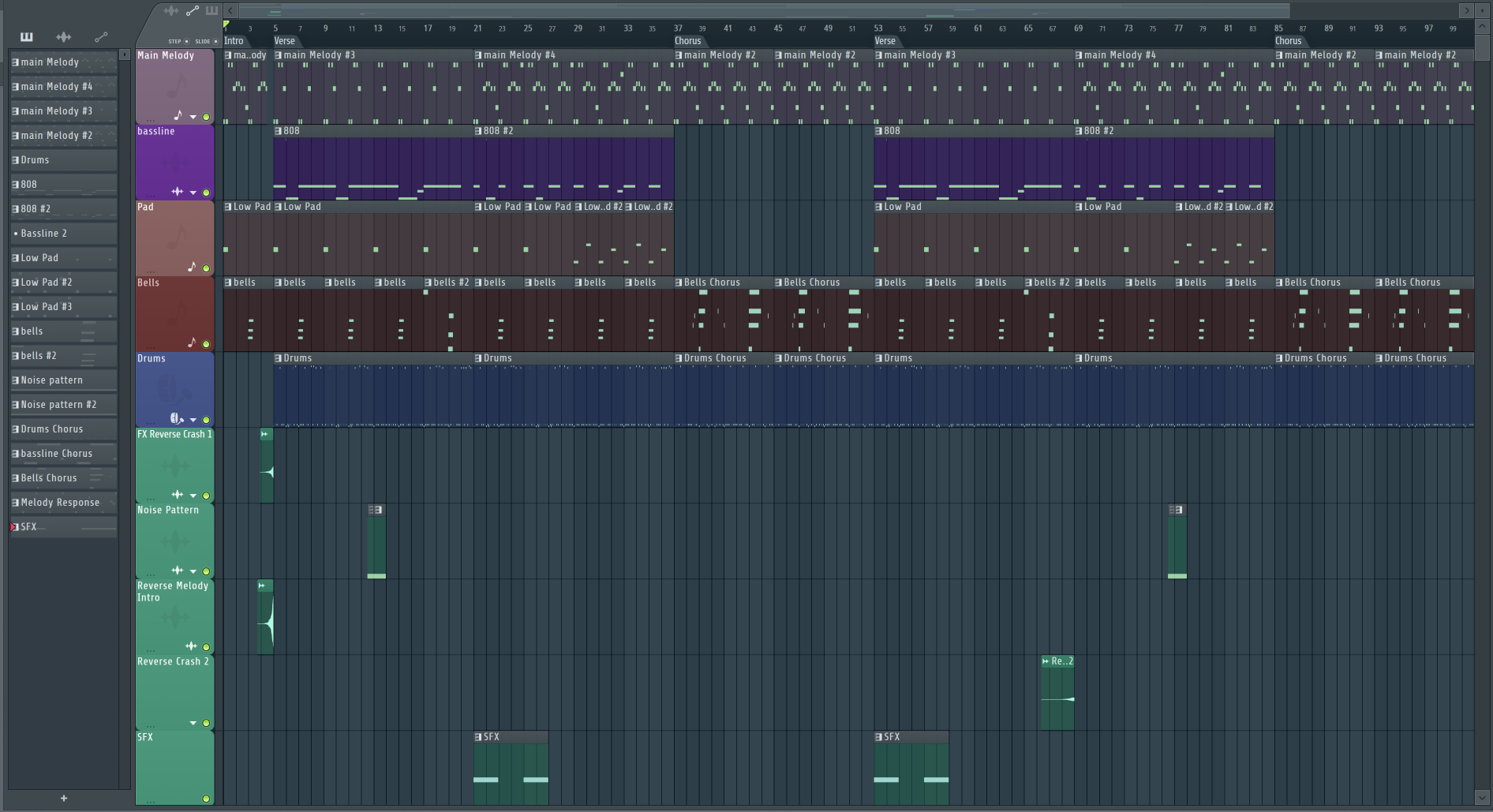Image resolution: width=1493 pixels, height=812 pixels.
Task: Open bassline track dropdown arrow
Action: (193, 193)
